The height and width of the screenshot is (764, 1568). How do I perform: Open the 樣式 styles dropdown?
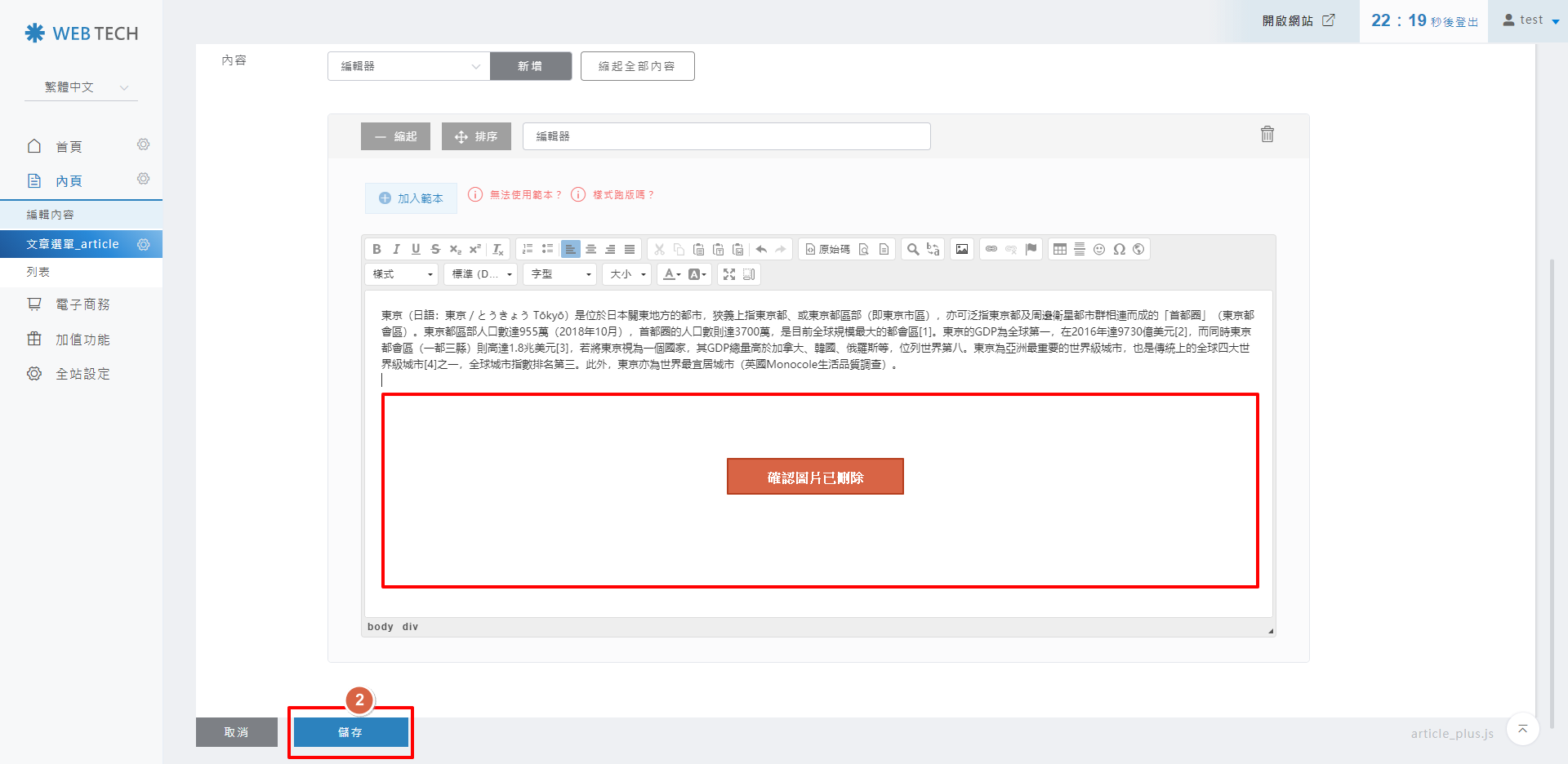(402, 274)
